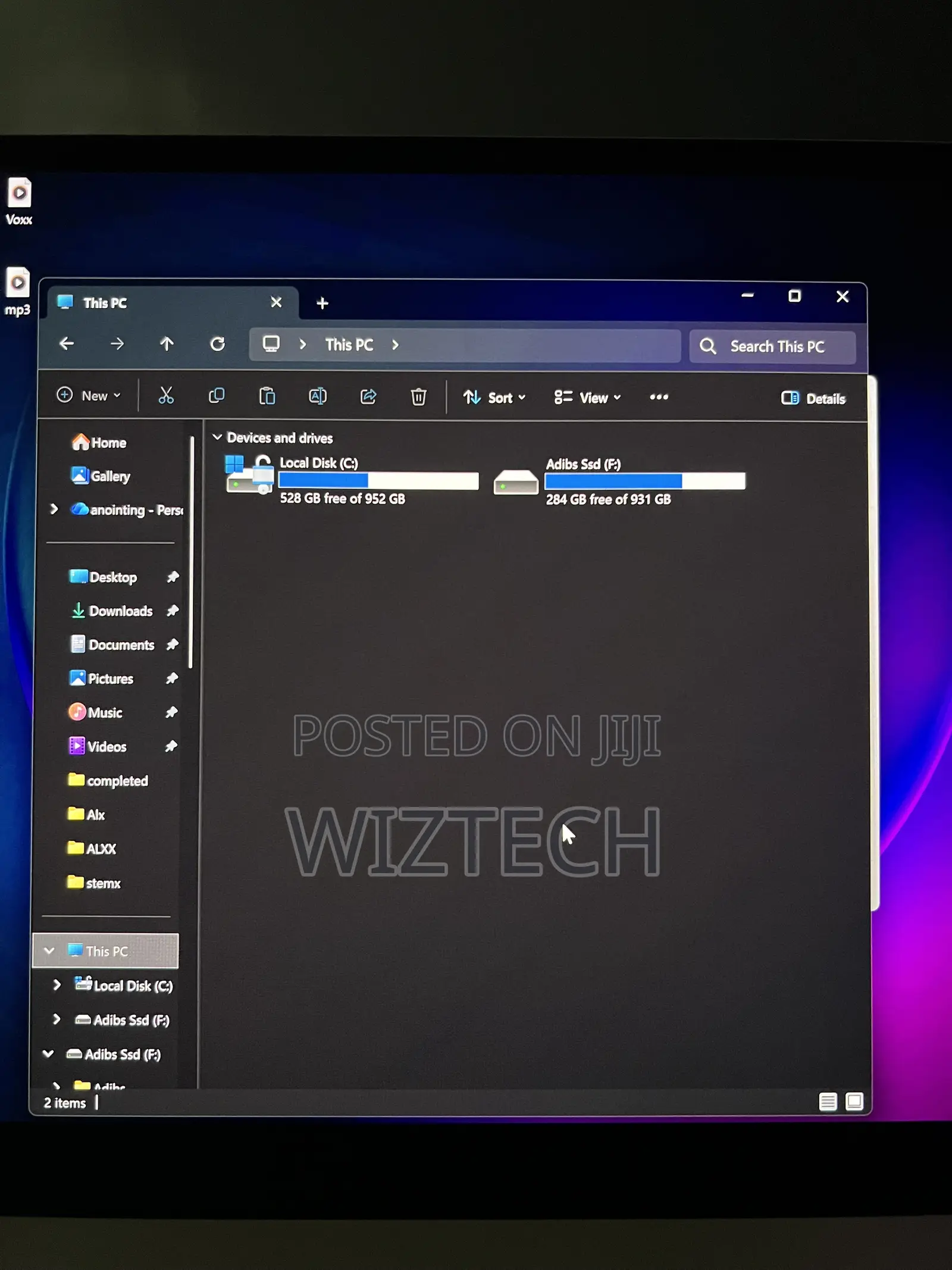This screenshot has width=952, height=1270.
Task: Unpin Music from Quick access
Action: 171,712
